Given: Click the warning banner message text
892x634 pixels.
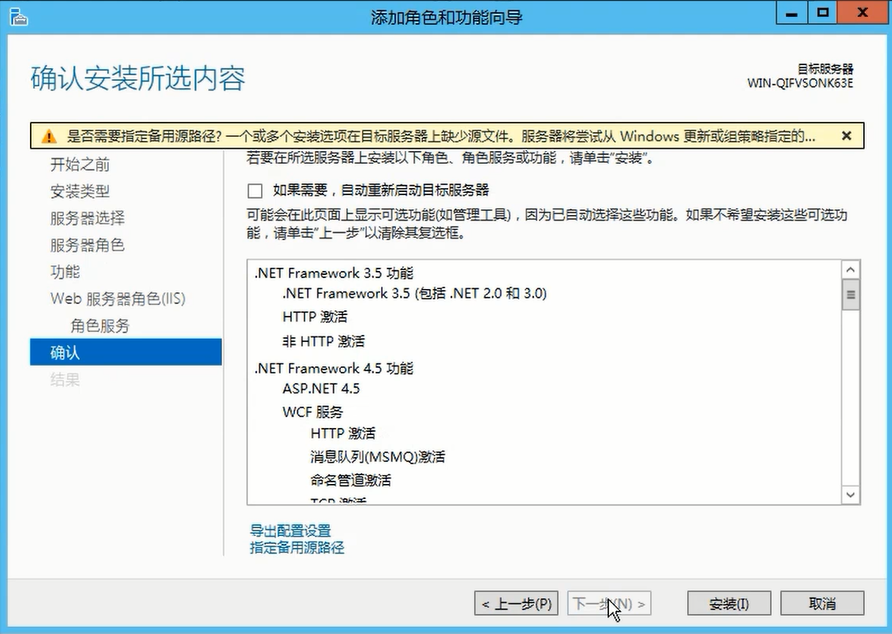Looking at the screenshot, I should click(x=441, y=137).
